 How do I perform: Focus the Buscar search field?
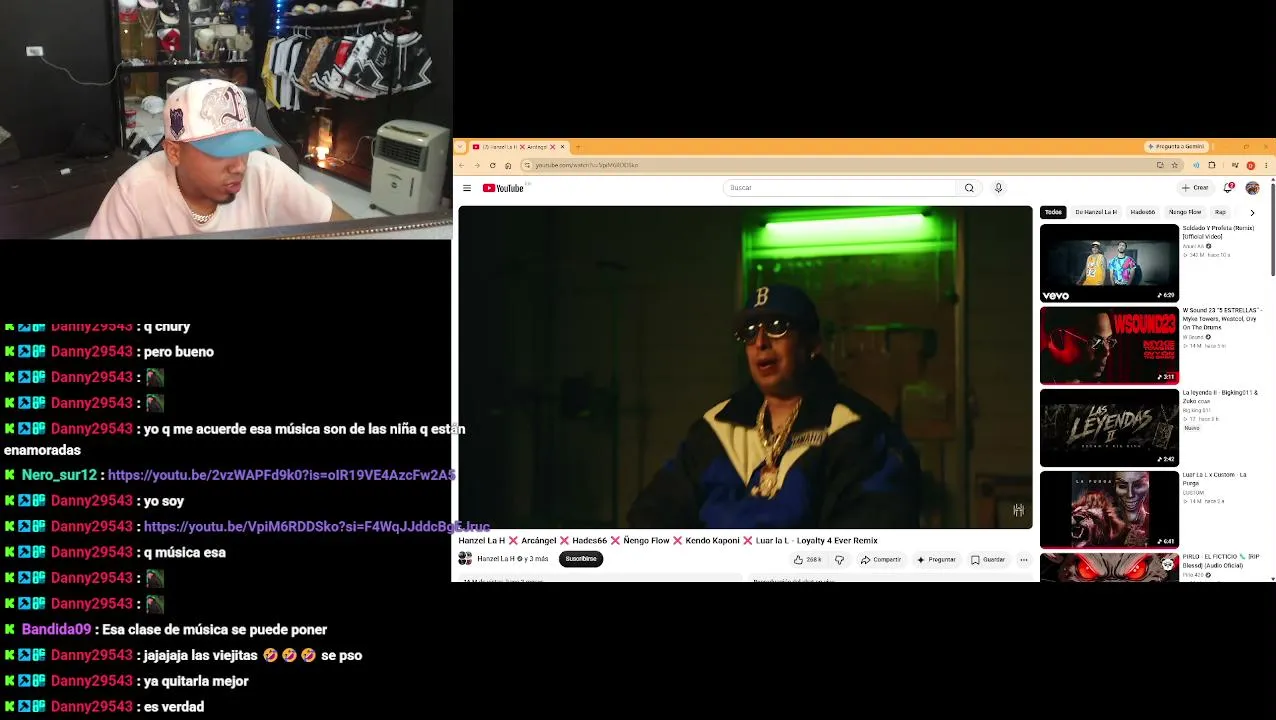coord(840,188)
